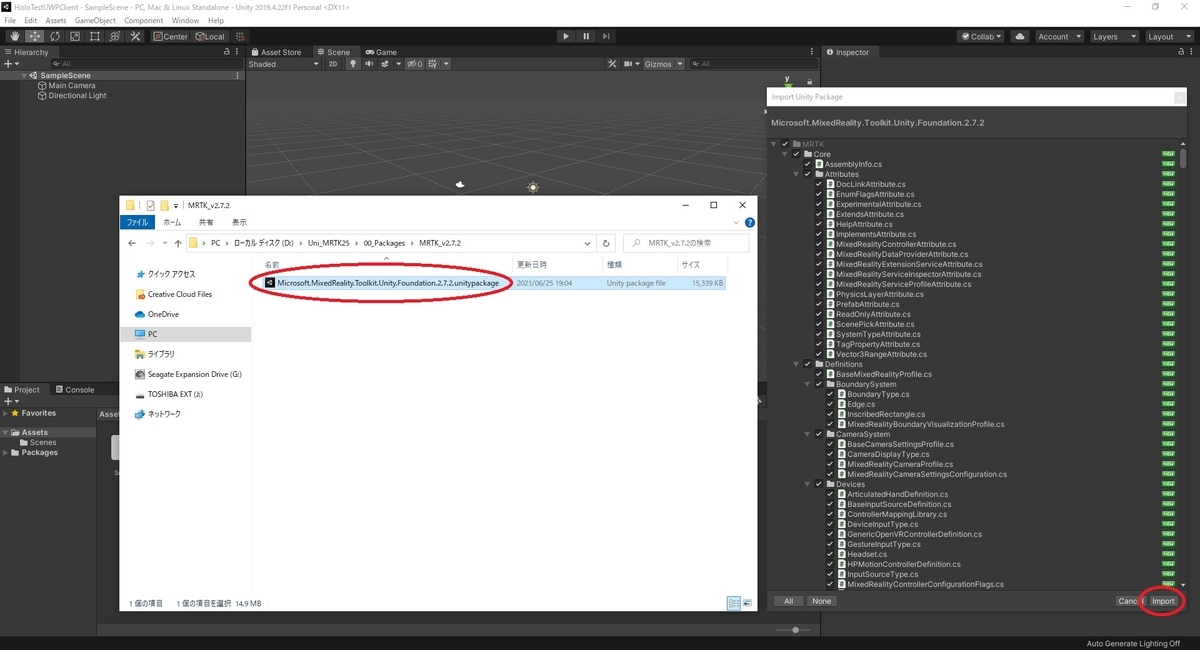Image resolution: width=1200 pixels, height=650 pixels.
Task: Open Unity cloud services icon
Action: [x=1019, y=36]
